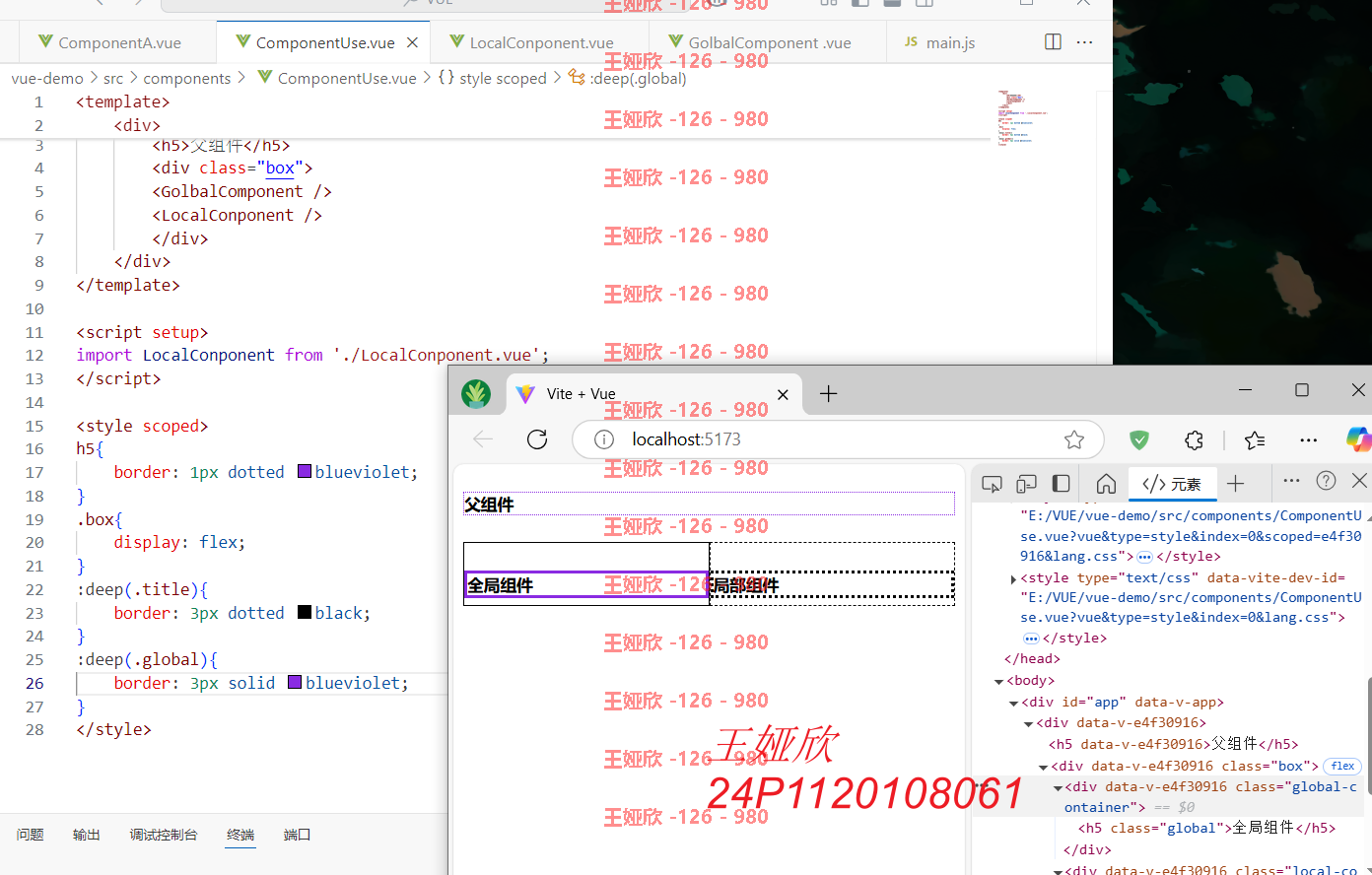Open the 输出 (Output) panel tab
This screenshot has height=875, width=1372.
[x=87, y=835]
